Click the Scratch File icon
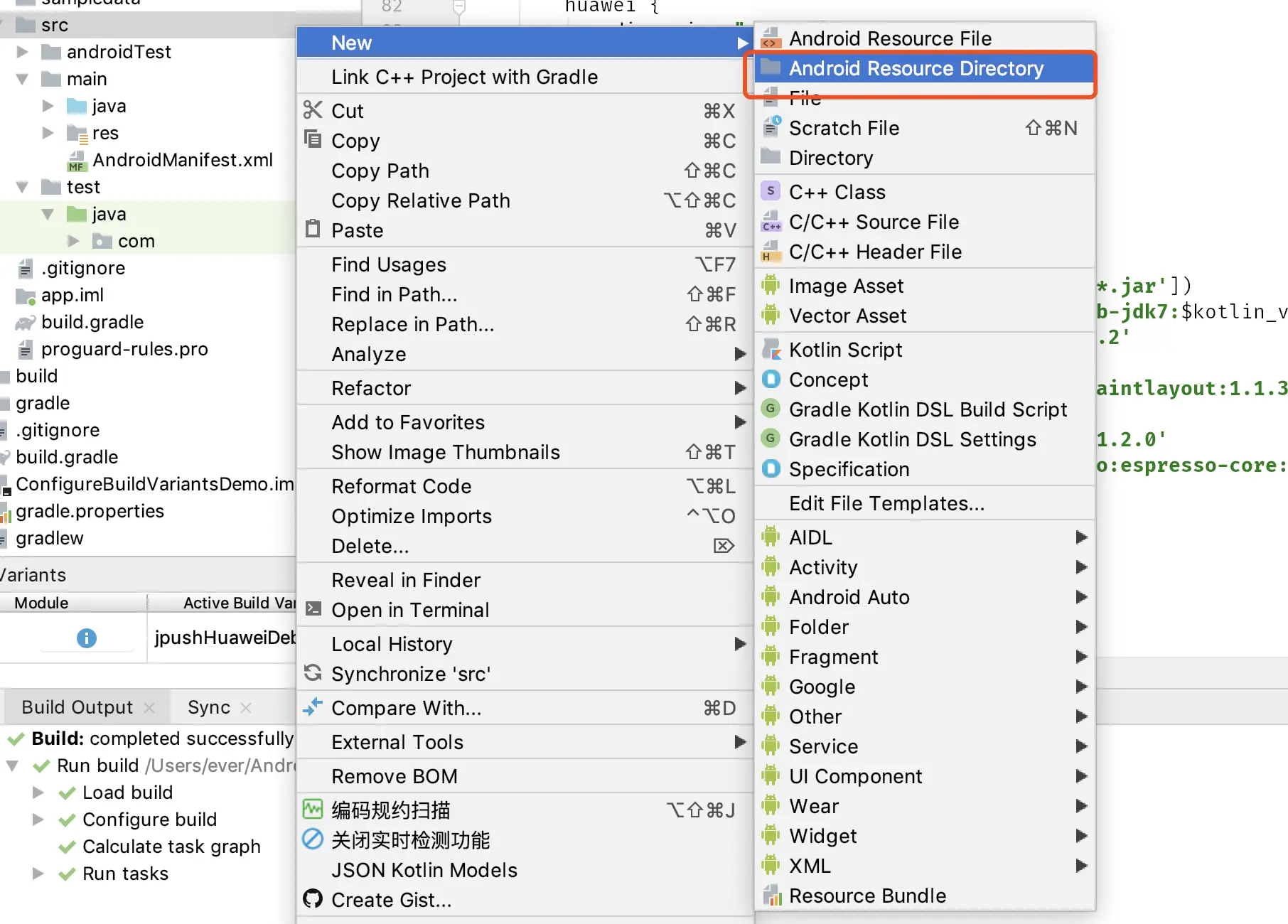 [771, 128]
